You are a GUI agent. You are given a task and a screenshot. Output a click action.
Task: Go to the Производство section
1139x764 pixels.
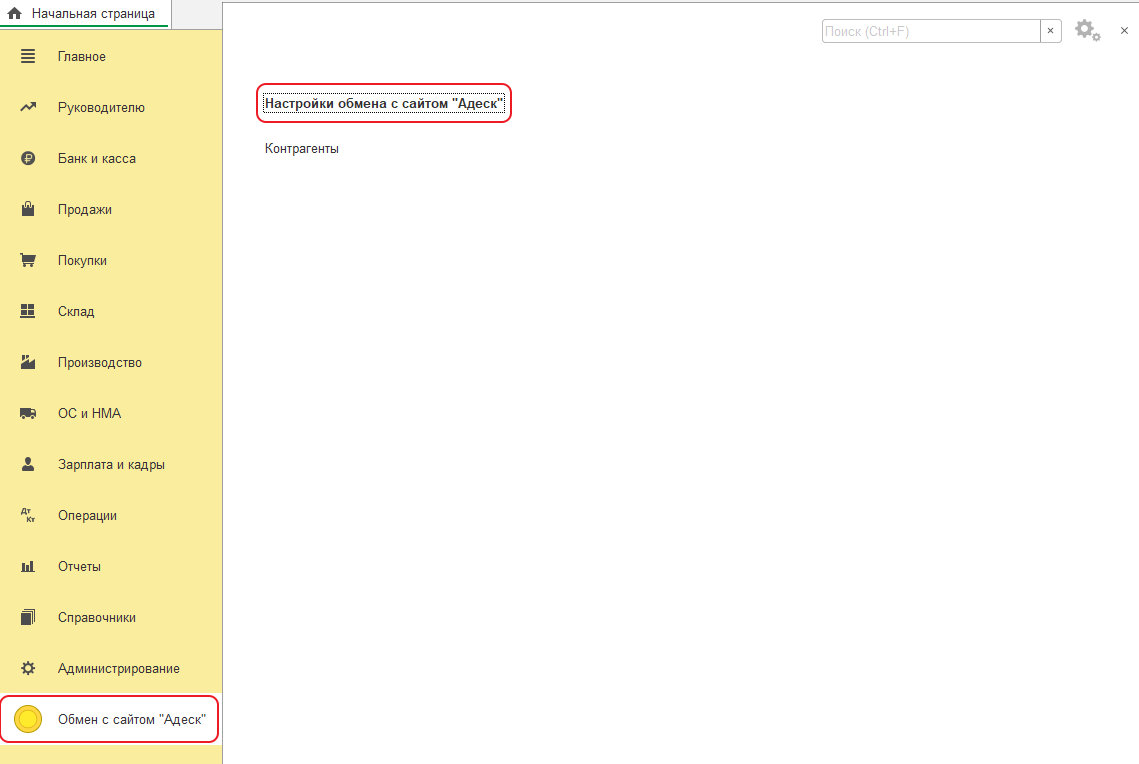[100, 362]
